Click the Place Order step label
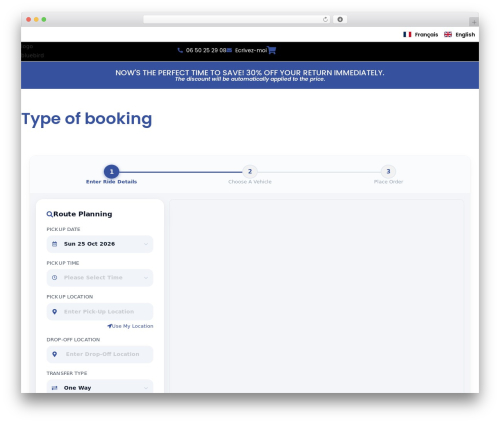This screenshot has height=423, width=500. click(x=388, y=182)
